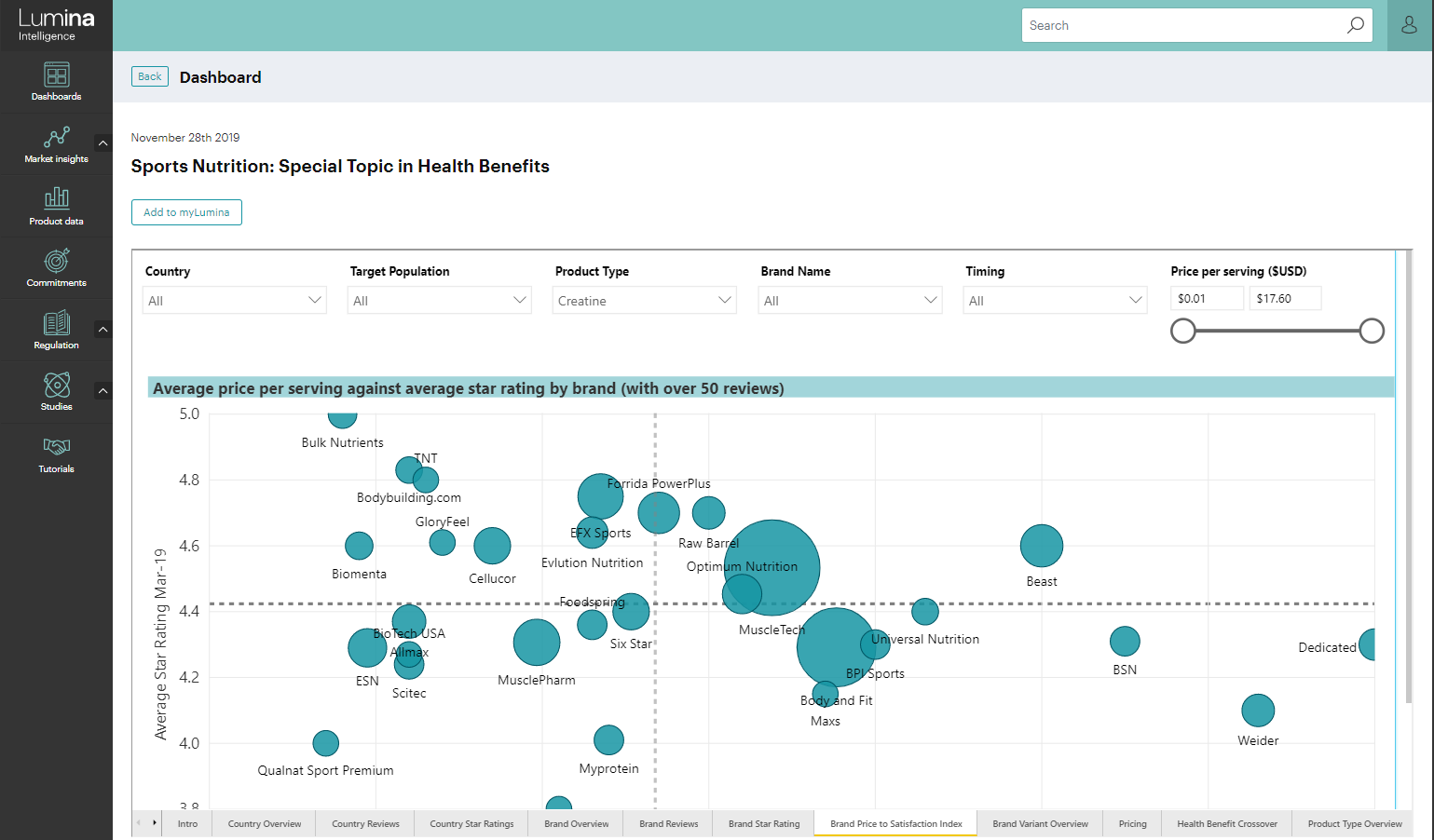Select Brand Price to Satisfaction Index tab
1434x840 pixels.
895,823
